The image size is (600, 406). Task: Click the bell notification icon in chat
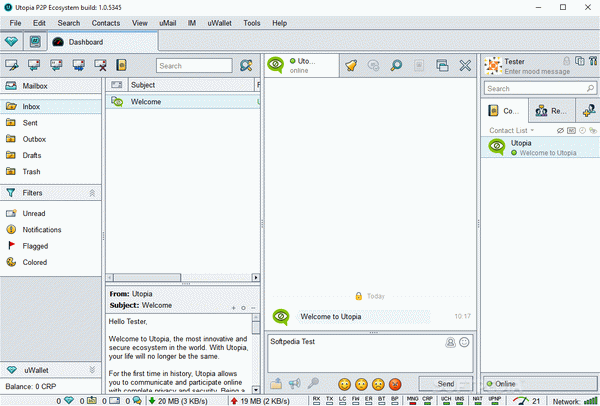pyautogui.click(x=351, y=65)
